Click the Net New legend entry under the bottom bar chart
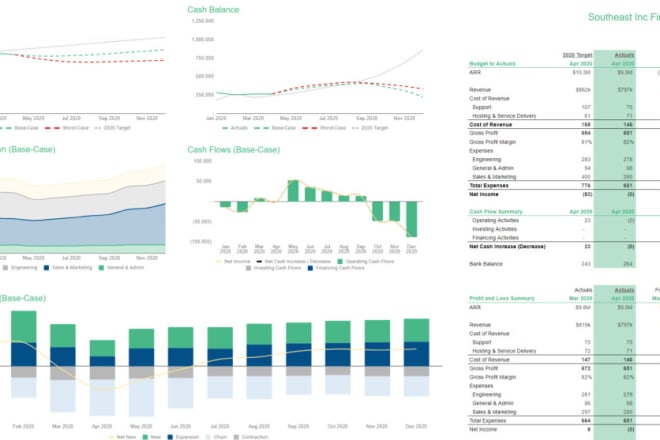The width and height of the screenshot is (660, 440). tap(122, 437)
